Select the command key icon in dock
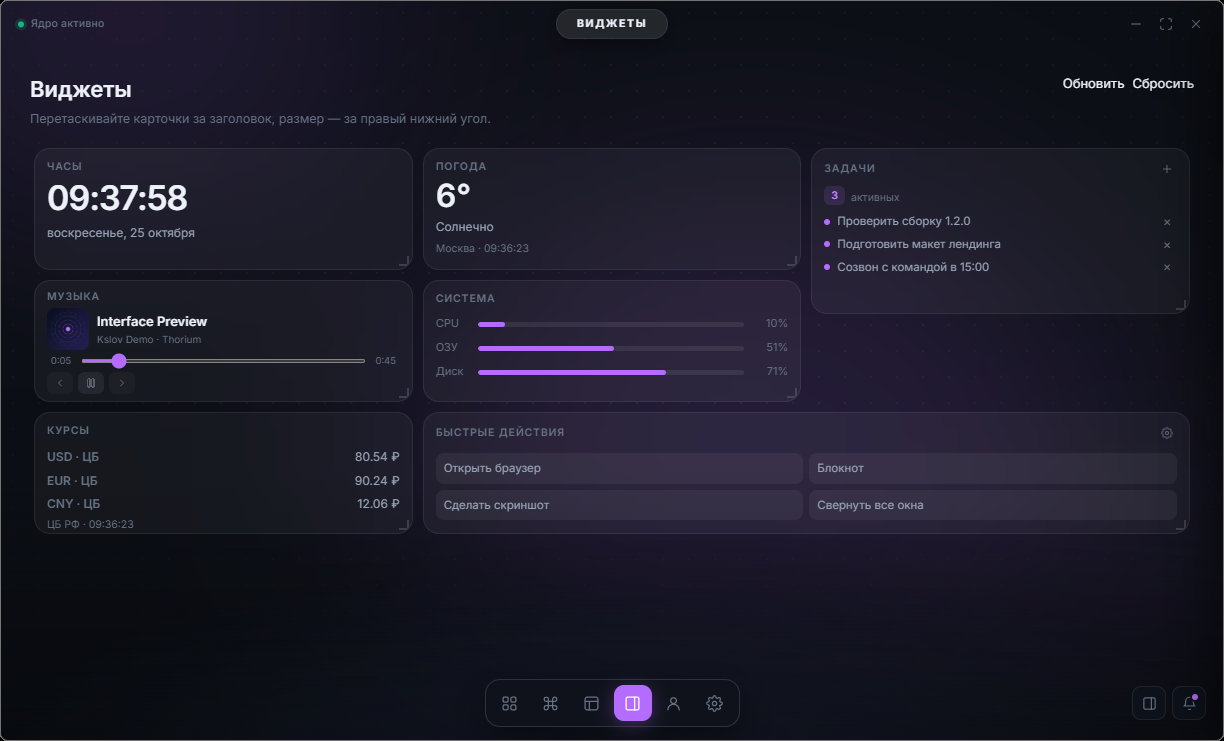This screenshot has width=1224, height=741. pyautogui.click(x=550, y=703)
